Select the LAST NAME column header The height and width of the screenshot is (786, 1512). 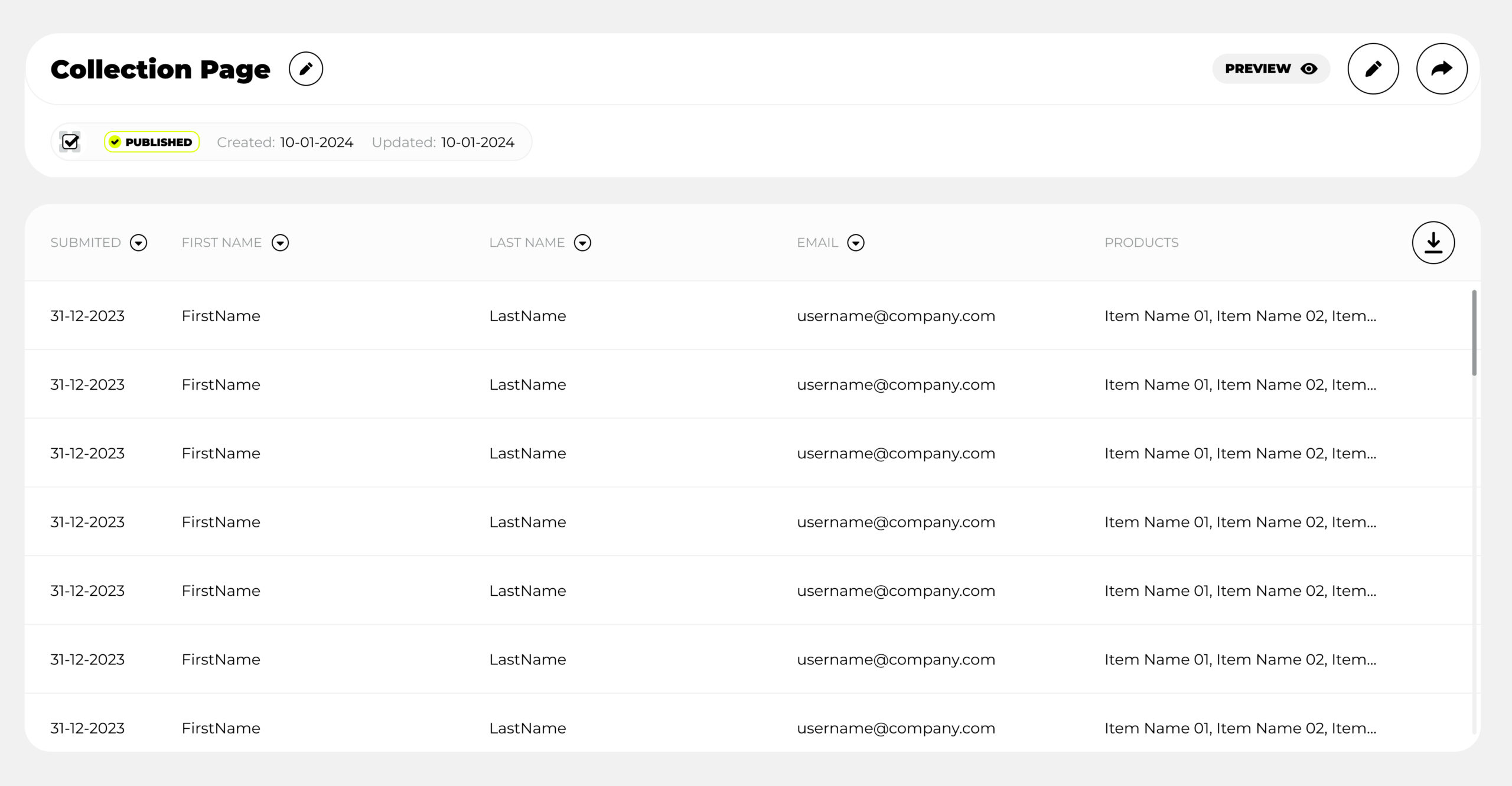(x=526, y=242)
